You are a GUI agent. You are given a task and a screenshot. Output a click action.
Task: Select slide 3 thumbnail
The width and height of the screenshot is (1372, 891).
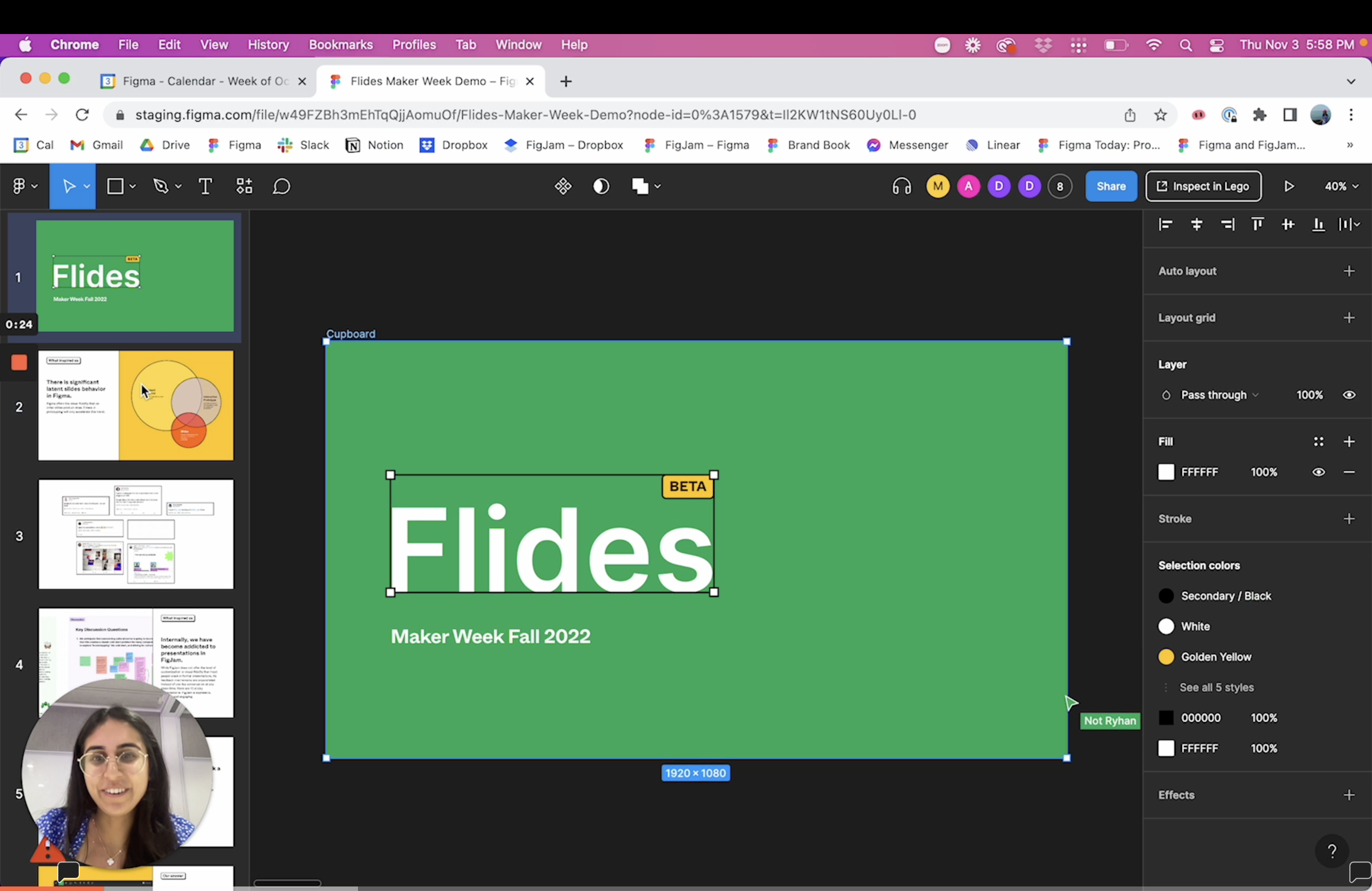[136, 534]
